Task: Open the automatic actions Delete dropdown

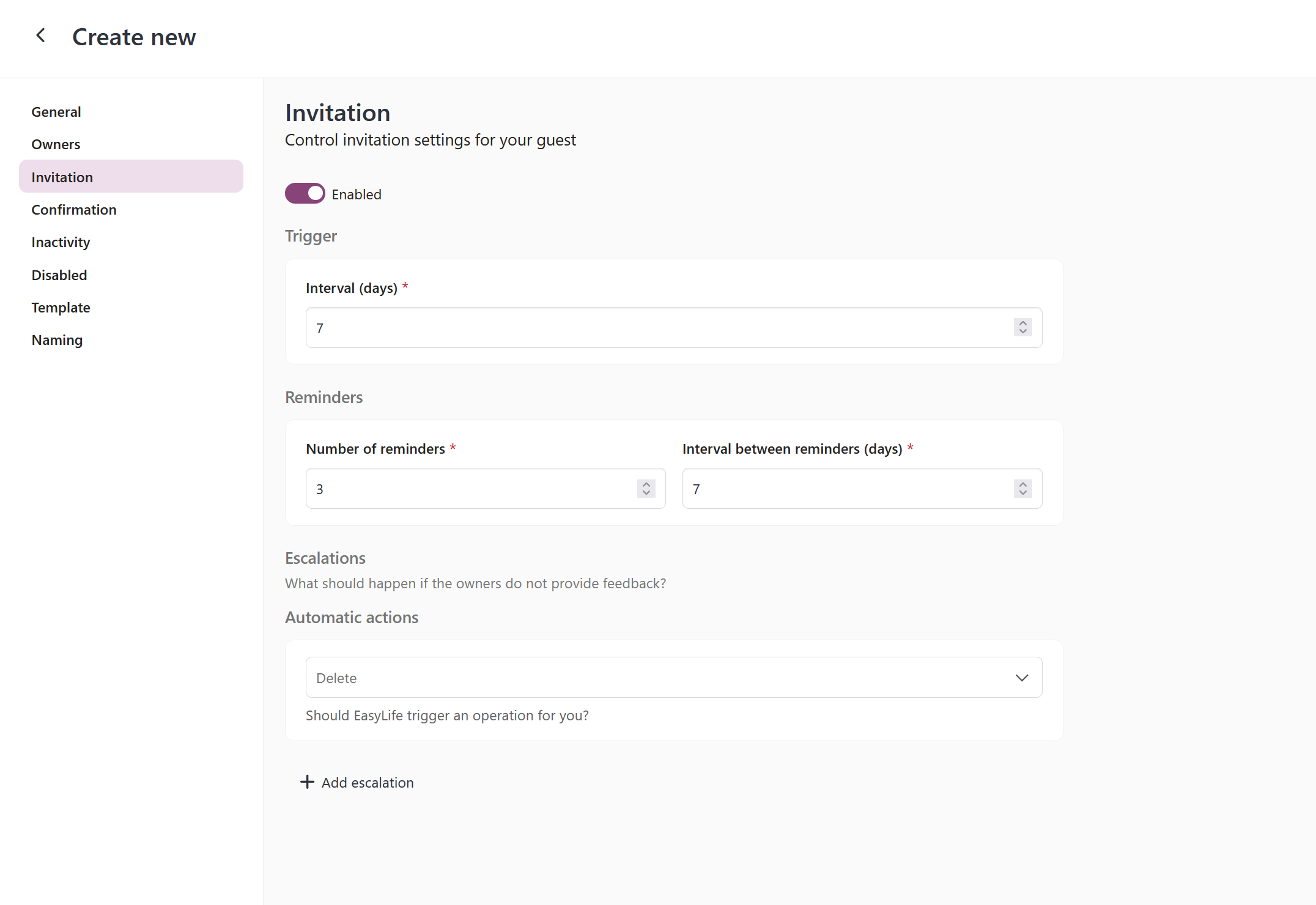Action: click(673, 677)
